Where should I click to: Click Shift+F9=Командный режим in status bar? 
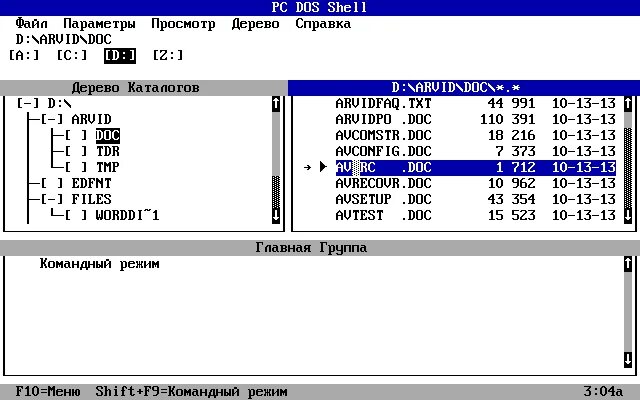click(191, 392)
